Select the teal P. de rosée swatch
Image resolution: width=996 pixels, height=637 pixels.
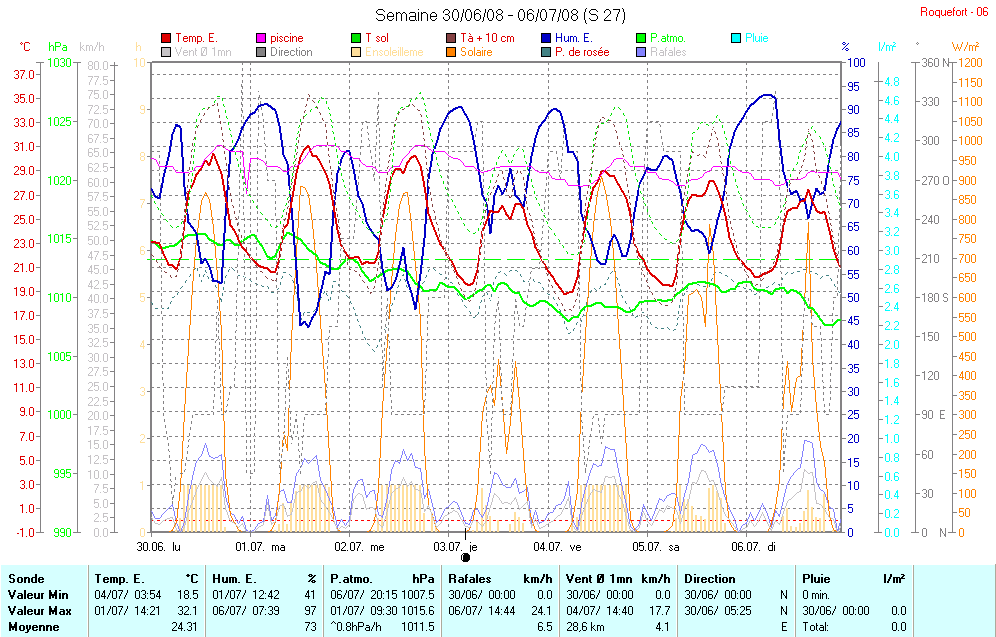(x=546, y=52)
